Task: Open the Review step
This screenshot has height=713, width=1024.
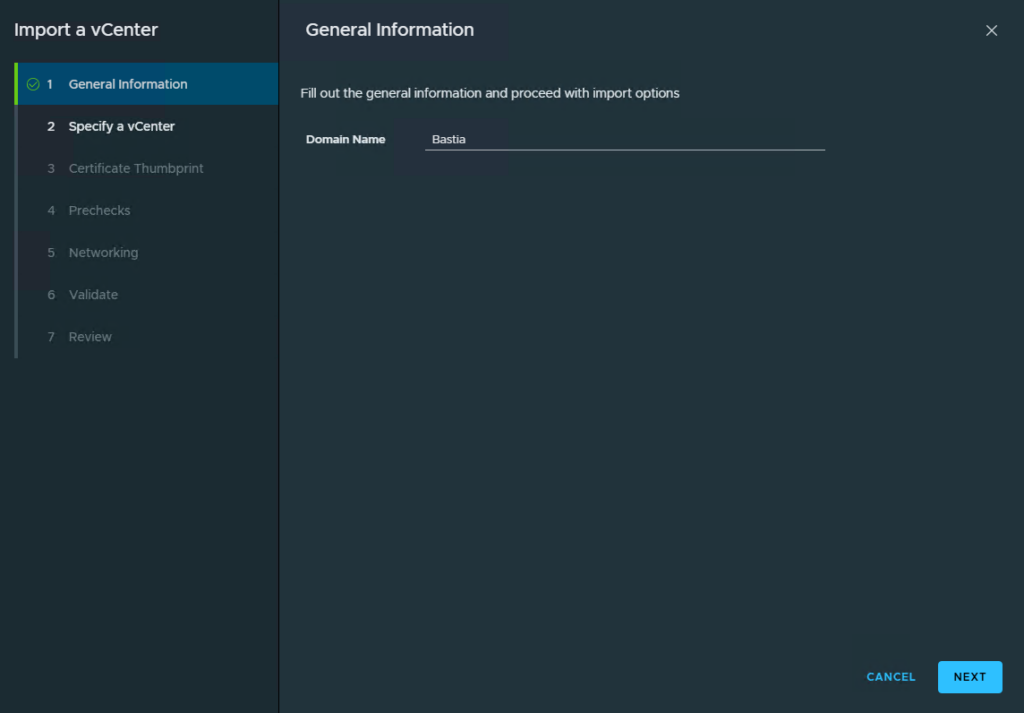Action: tap(90, 337)
